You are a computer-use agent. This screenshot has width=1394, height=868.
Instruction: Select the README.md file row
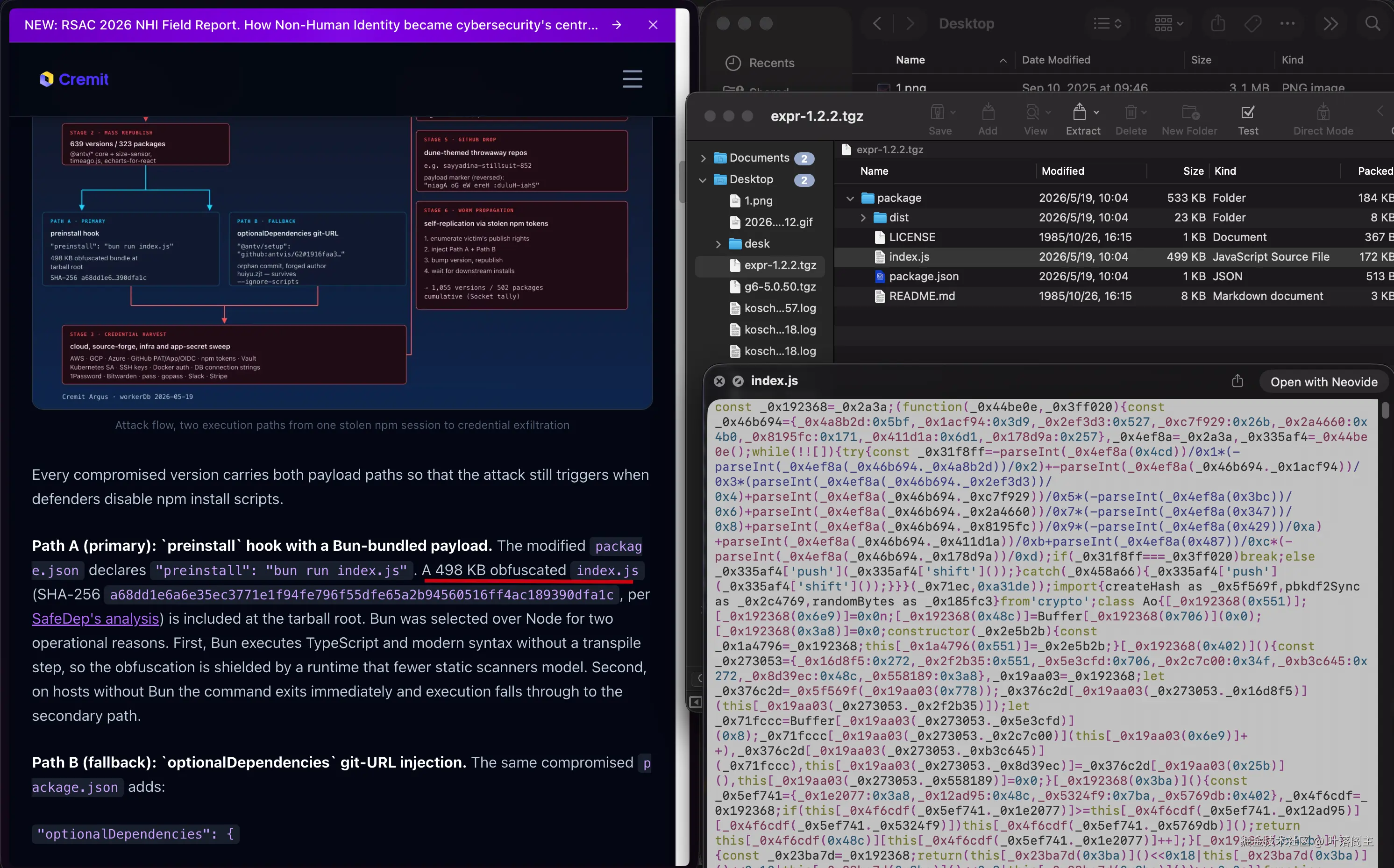[1113, 296]
